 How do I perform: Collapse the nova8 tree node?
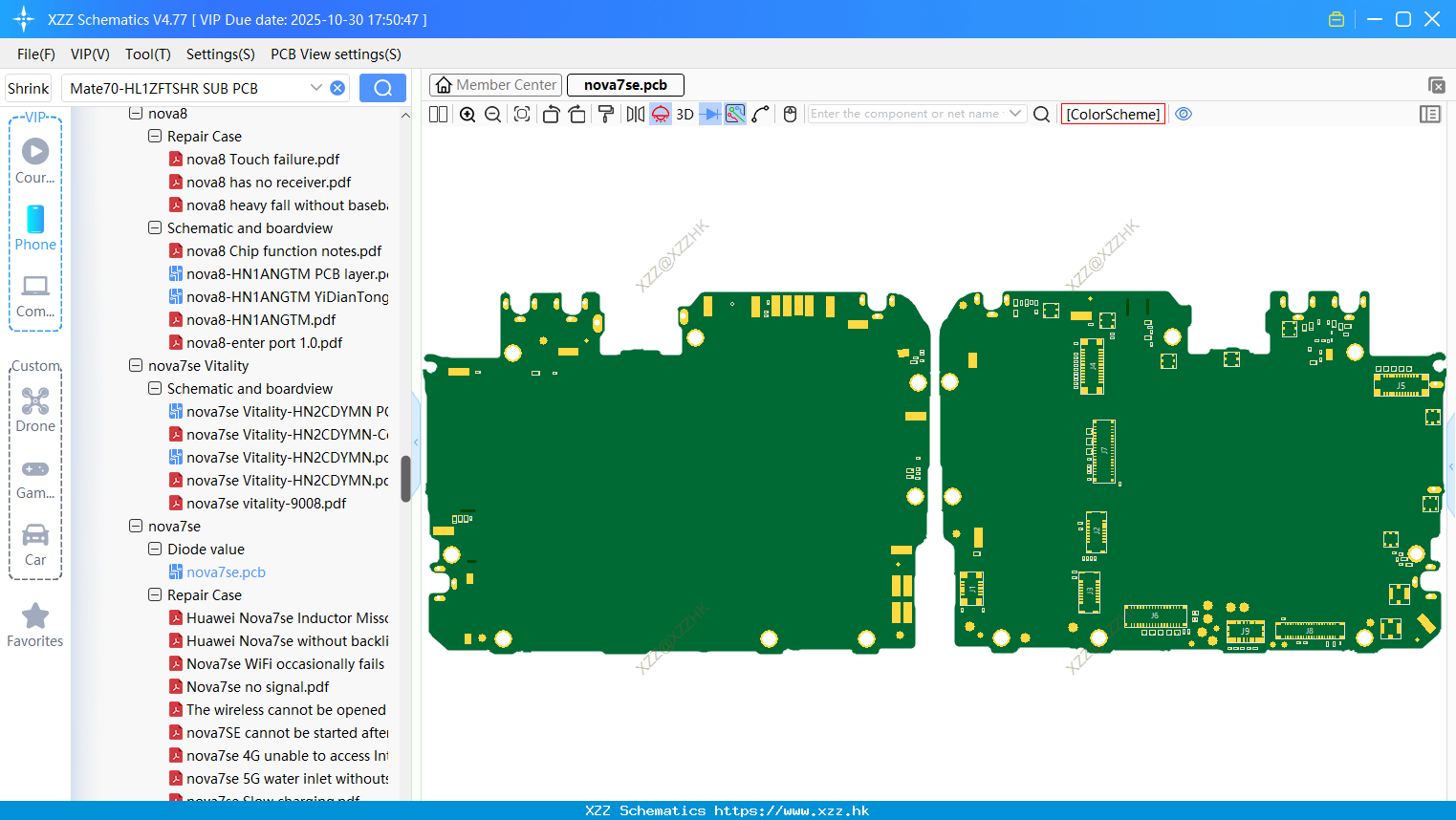point(136,113)
